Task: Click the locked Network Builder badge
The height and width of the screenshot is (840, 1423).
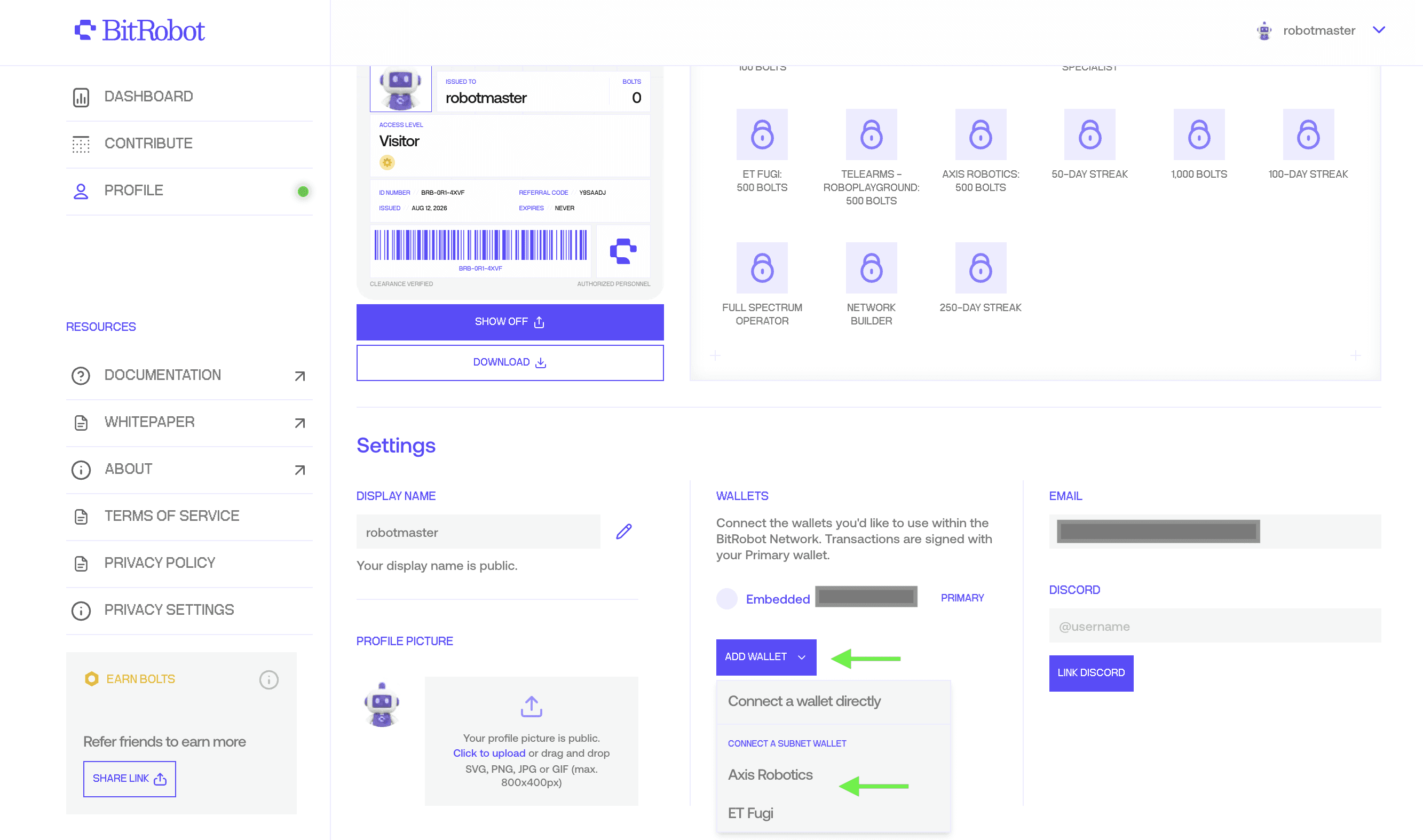Action: click(871, 268)
